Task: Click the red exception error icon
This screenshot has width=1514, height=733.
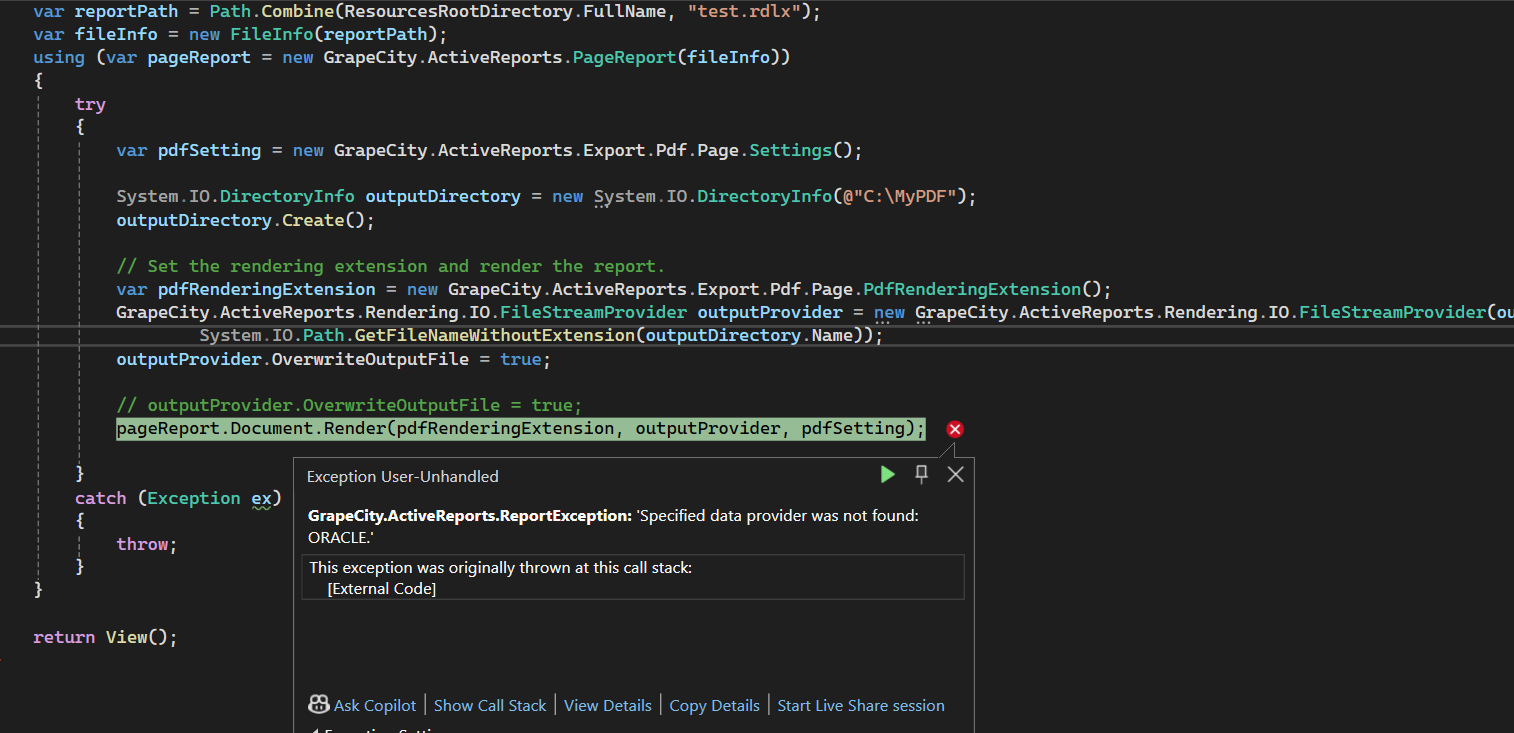Action: click(955, 429)
